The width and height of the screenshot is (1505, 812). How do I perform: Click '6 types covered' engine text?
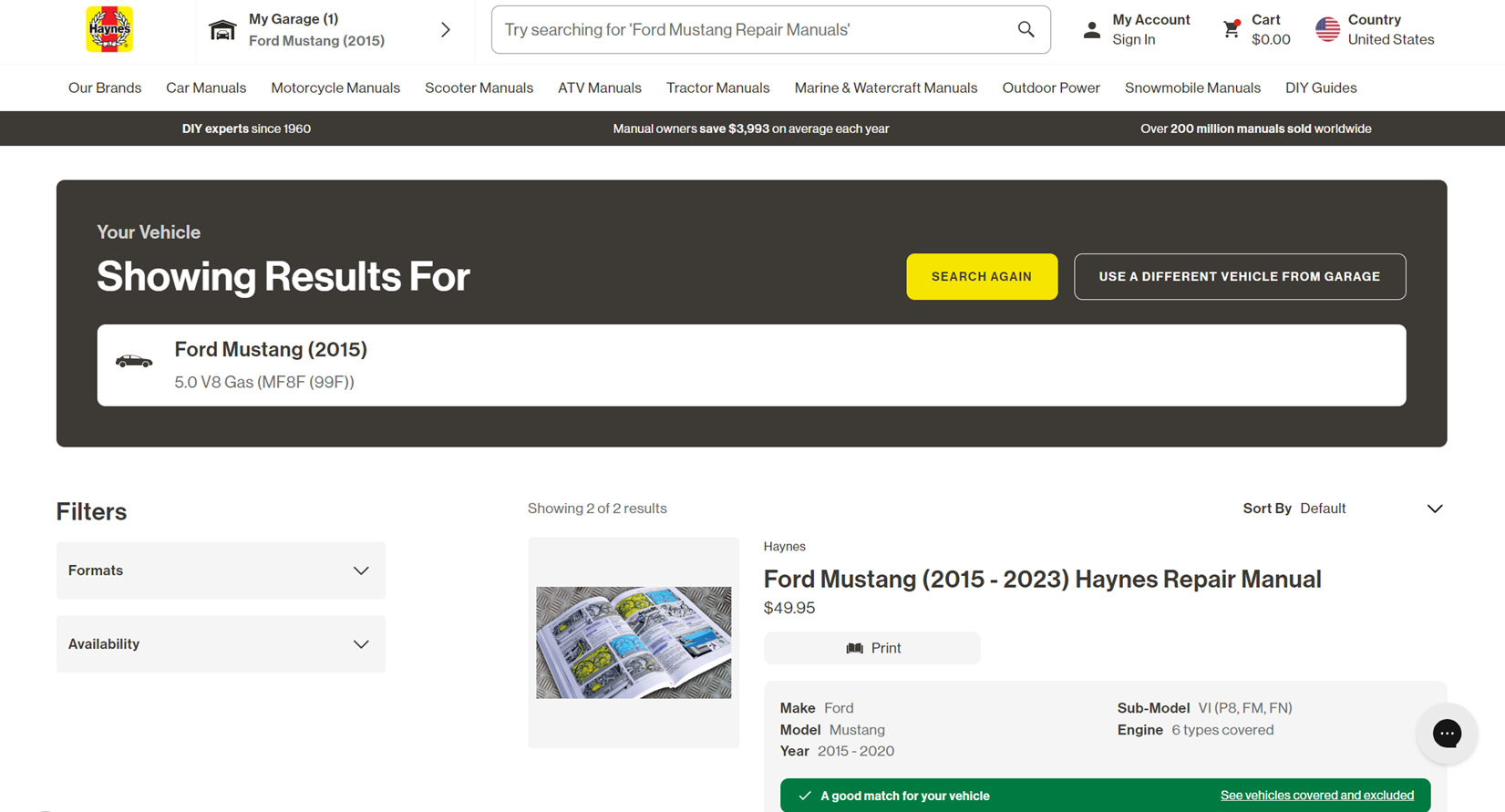coord(1222,730)
